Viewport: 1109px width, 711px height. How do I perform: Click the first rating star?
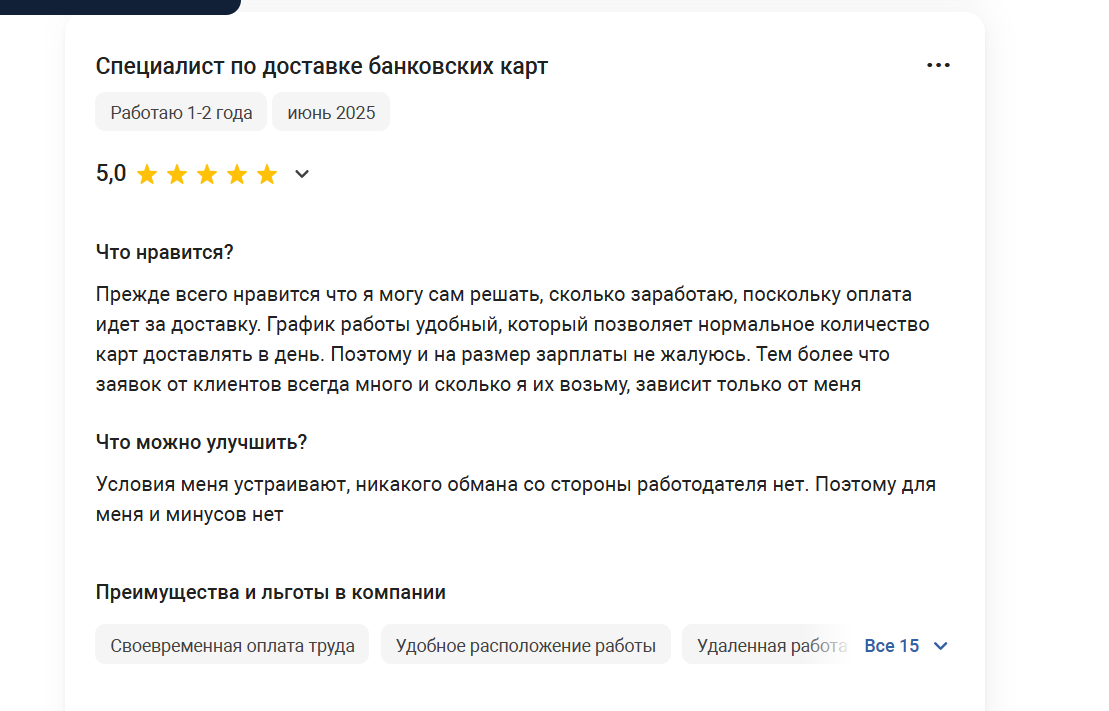[x=147, y=174]
